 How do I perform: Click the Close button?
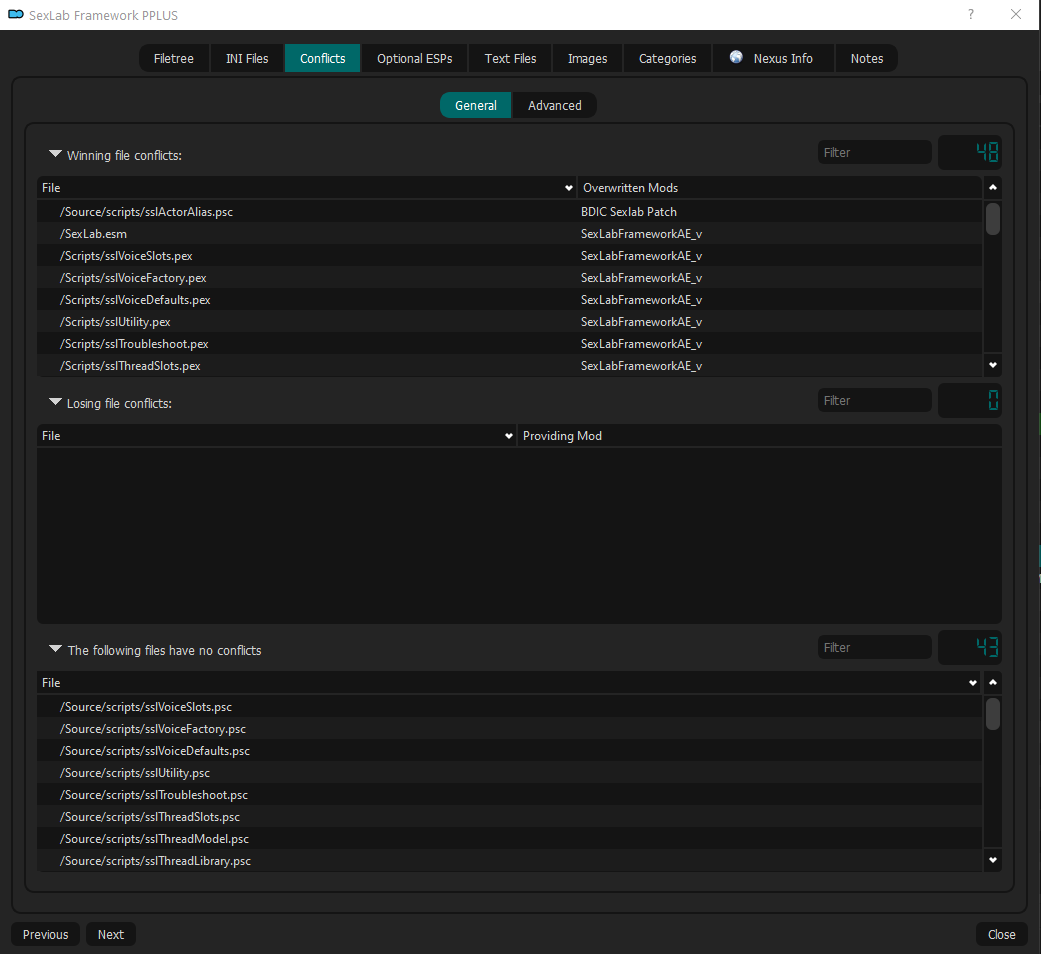(1001, 934)
